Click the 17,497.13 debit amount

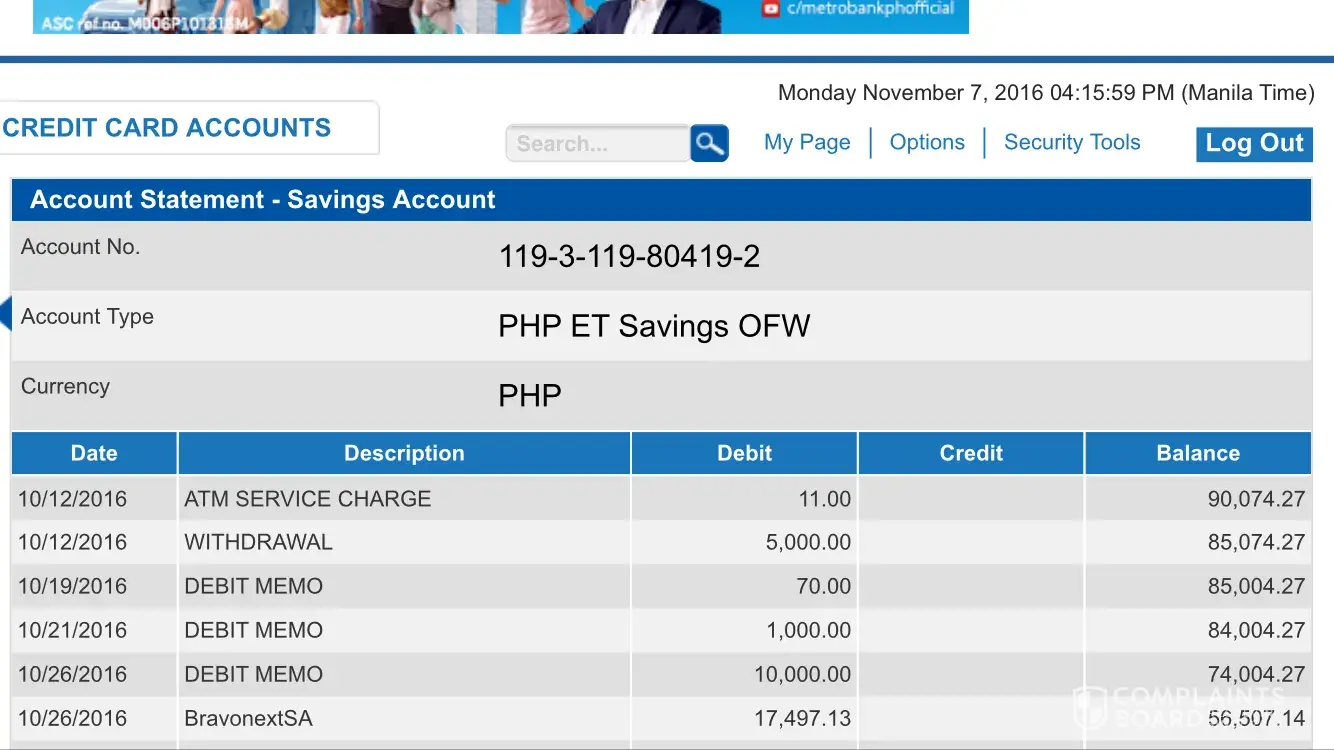click(803, 718)
